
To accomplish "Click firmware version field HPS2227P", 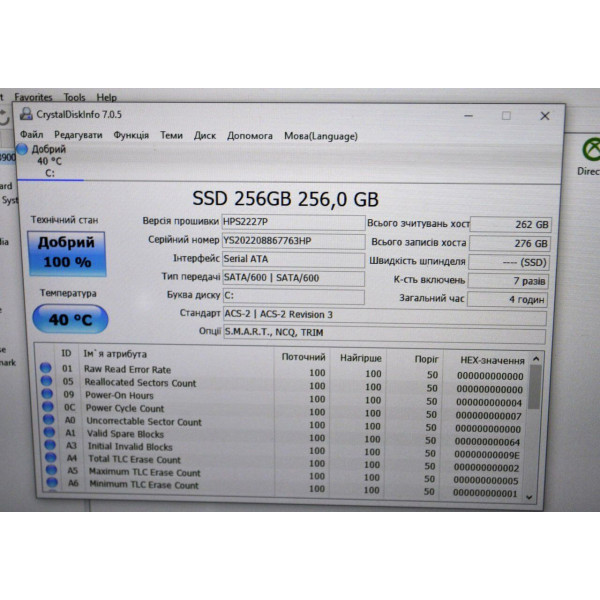I will point(293,222).
